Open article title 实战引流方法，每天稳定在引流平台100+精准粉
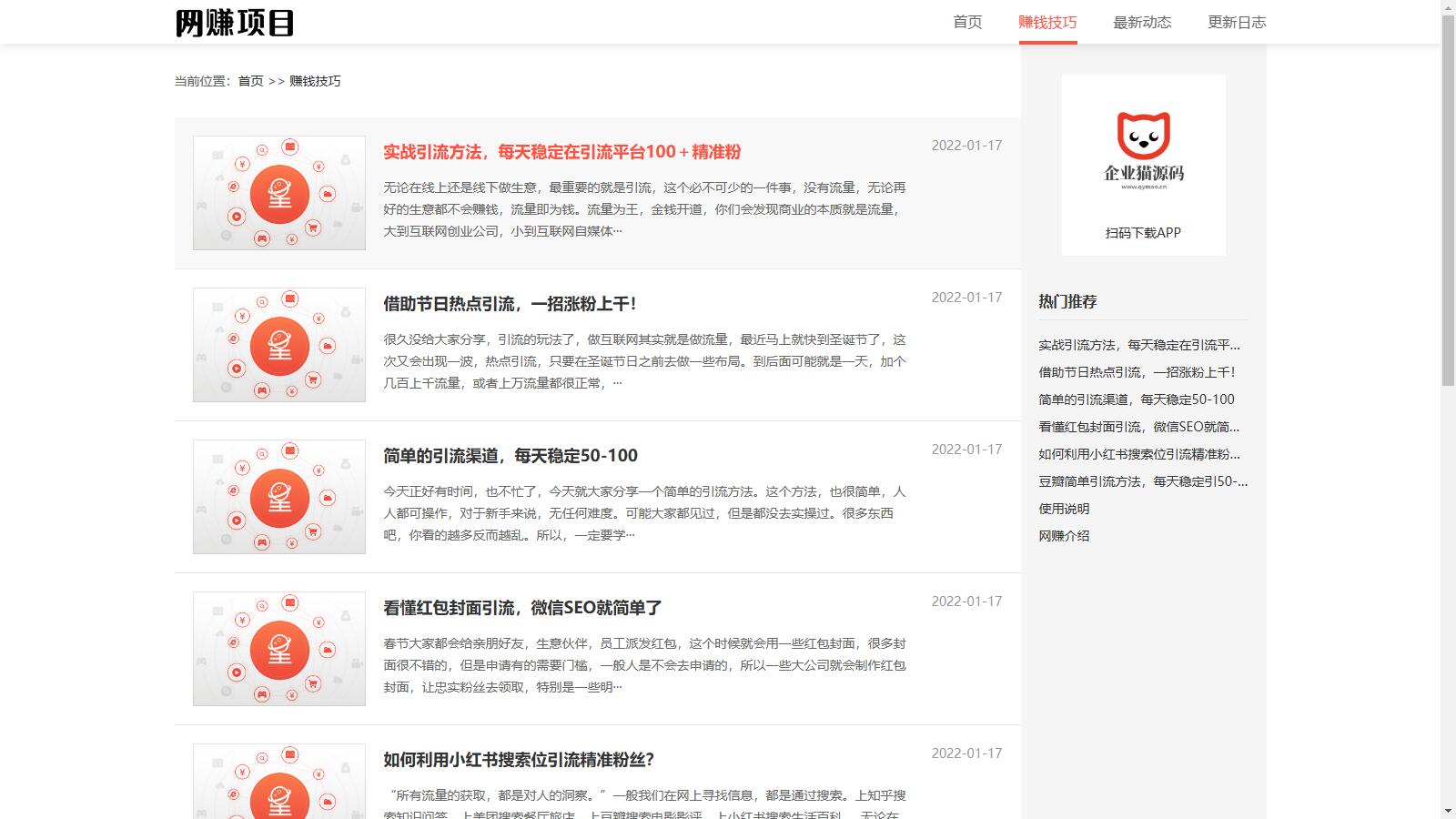 pos(561,152)
